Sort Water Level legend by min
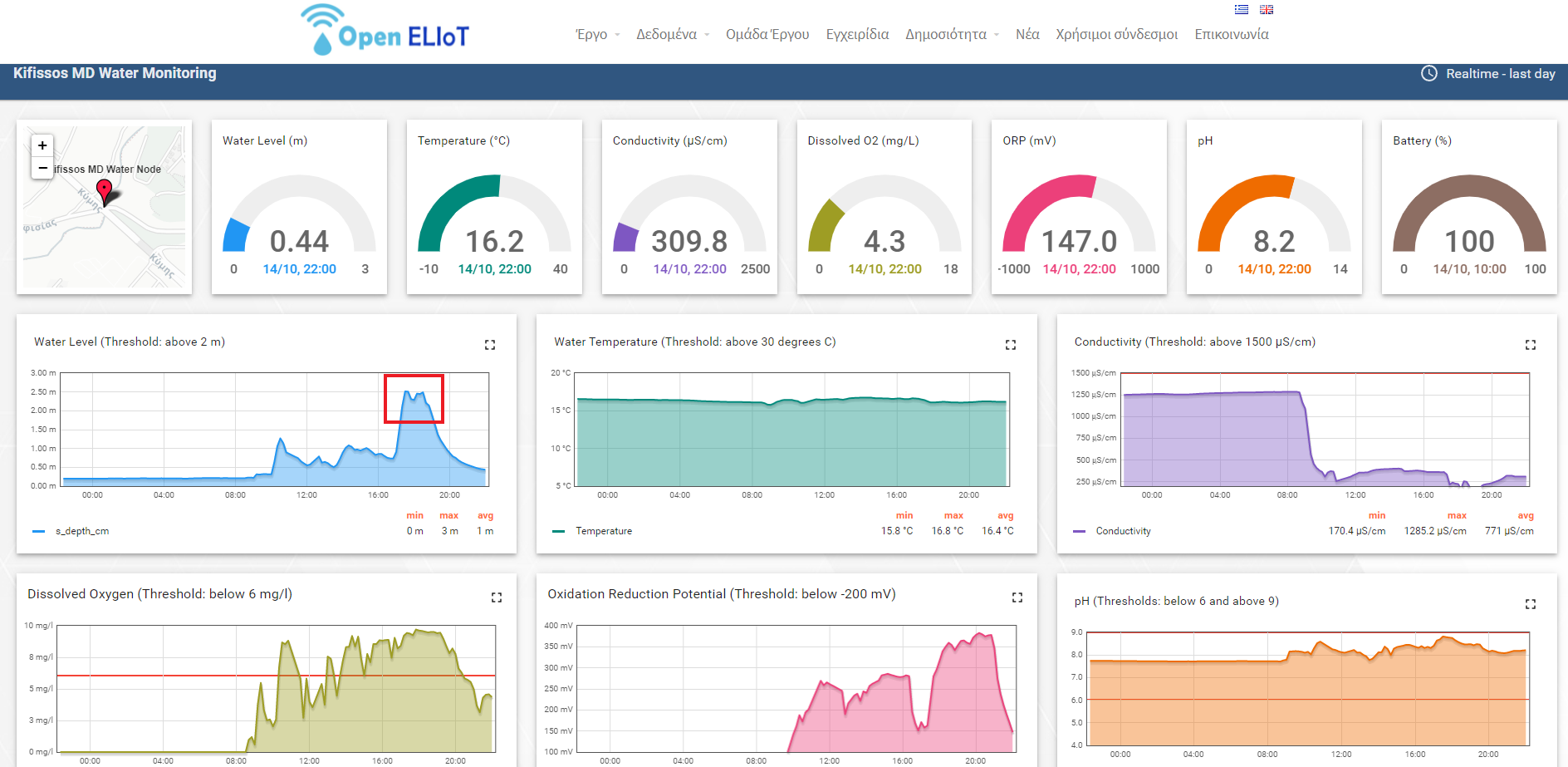Image resolution: width=1568 pixels, height=767 pixels. tap(414, 515)
